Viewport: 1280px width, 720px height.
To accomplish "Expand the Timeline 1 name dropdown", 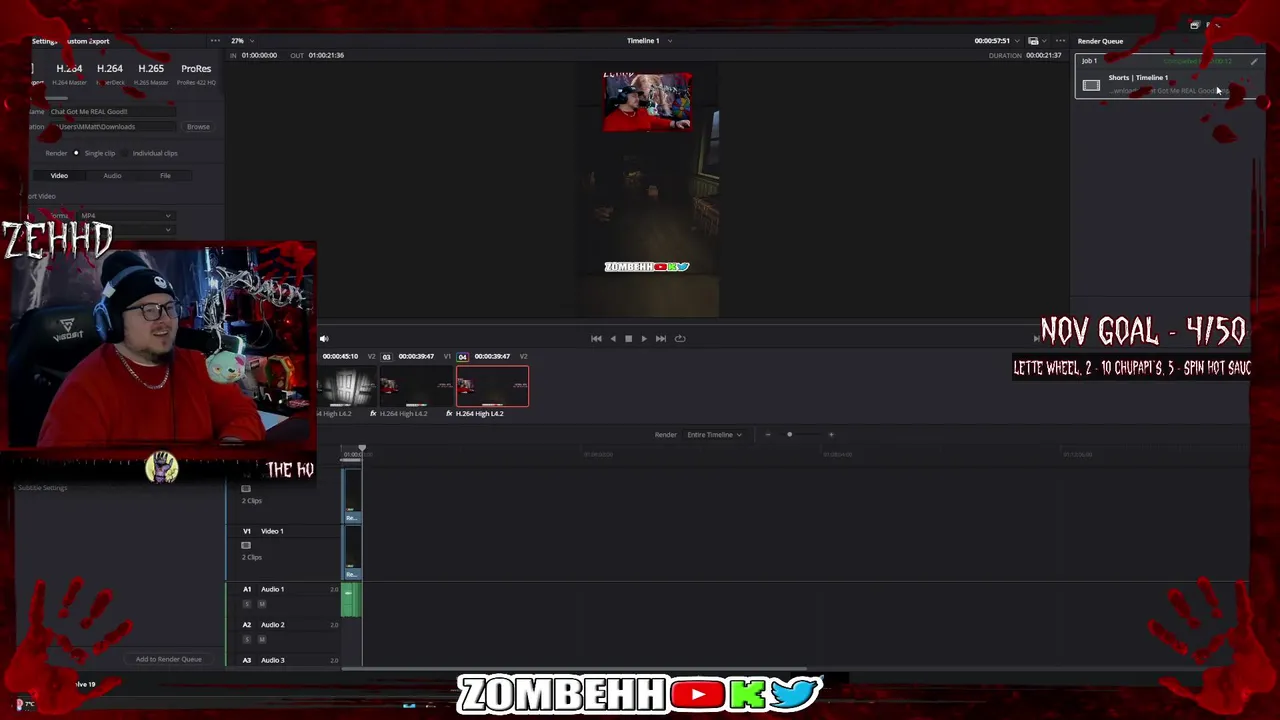I will pyautogui.click(x=649, y=41).
